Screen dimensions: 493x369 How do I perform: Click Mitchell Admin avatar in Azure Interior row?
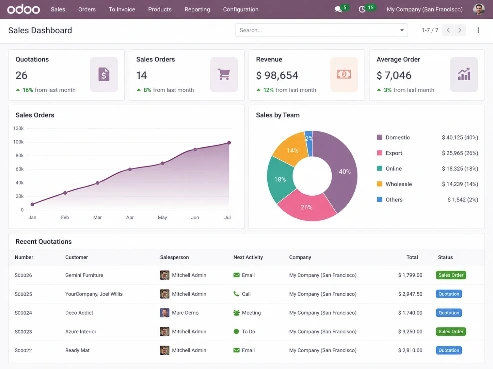click(164, 331)
